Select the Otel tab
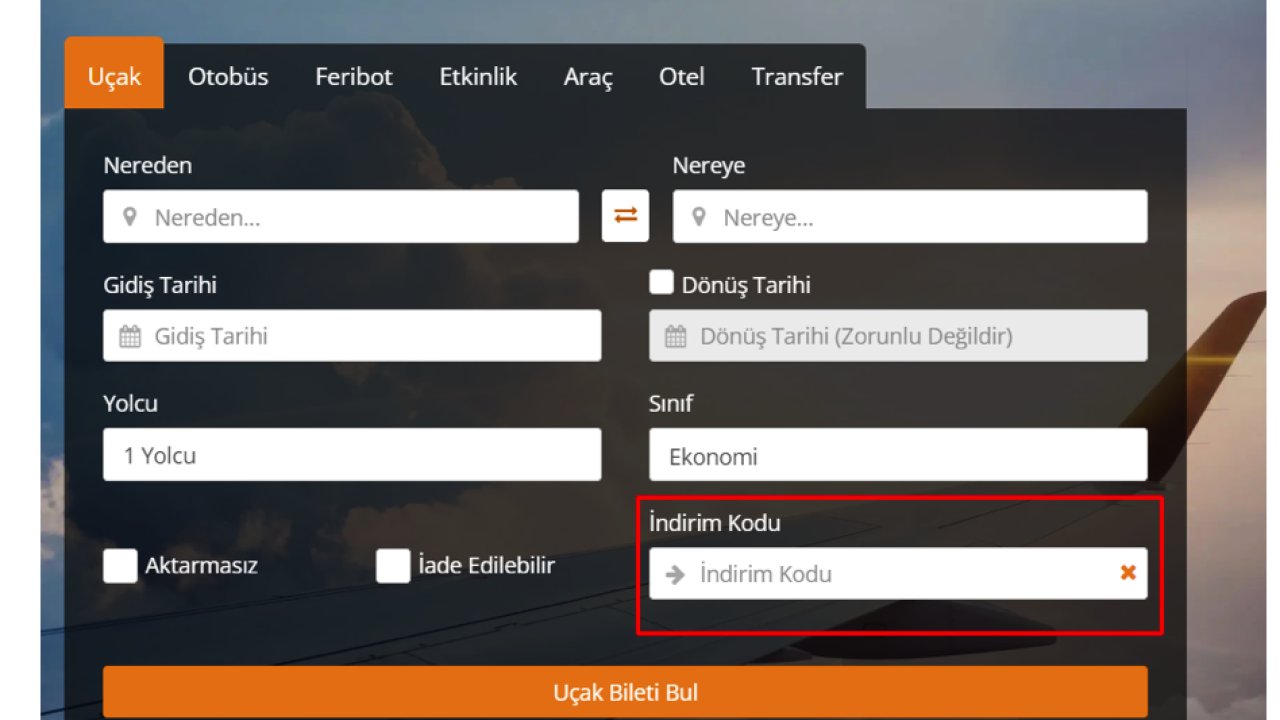1280x720 pixels. click(681, 76)
